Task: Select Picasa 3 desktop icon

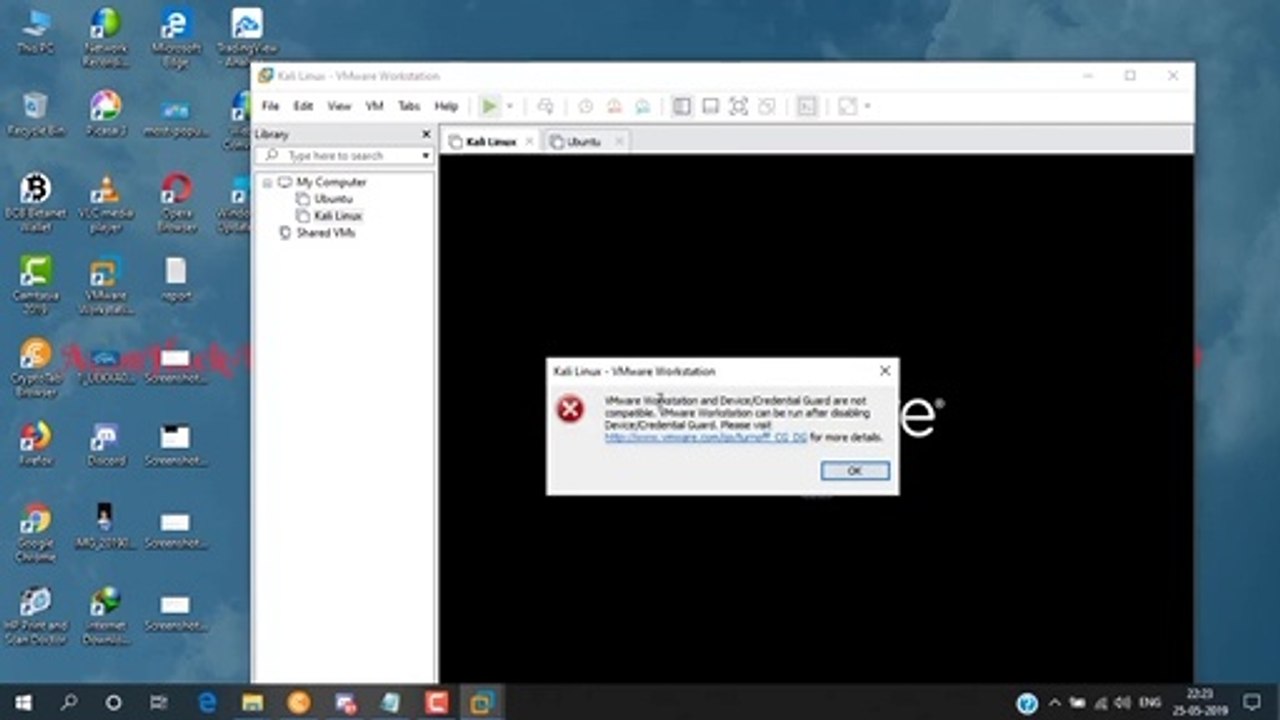Action: pyautogui.click(x=105, y=114)
